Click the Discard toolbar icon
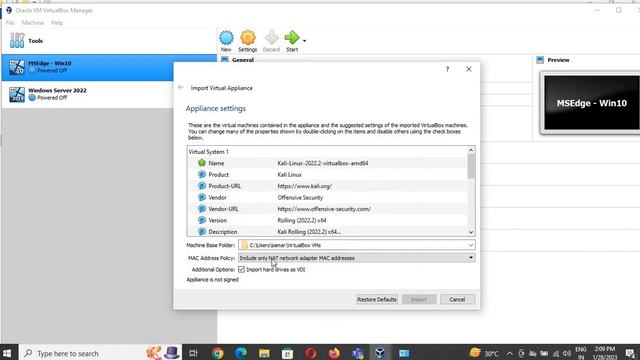Image resolution: width=640 pixels, height=360 pixels. 271,38
